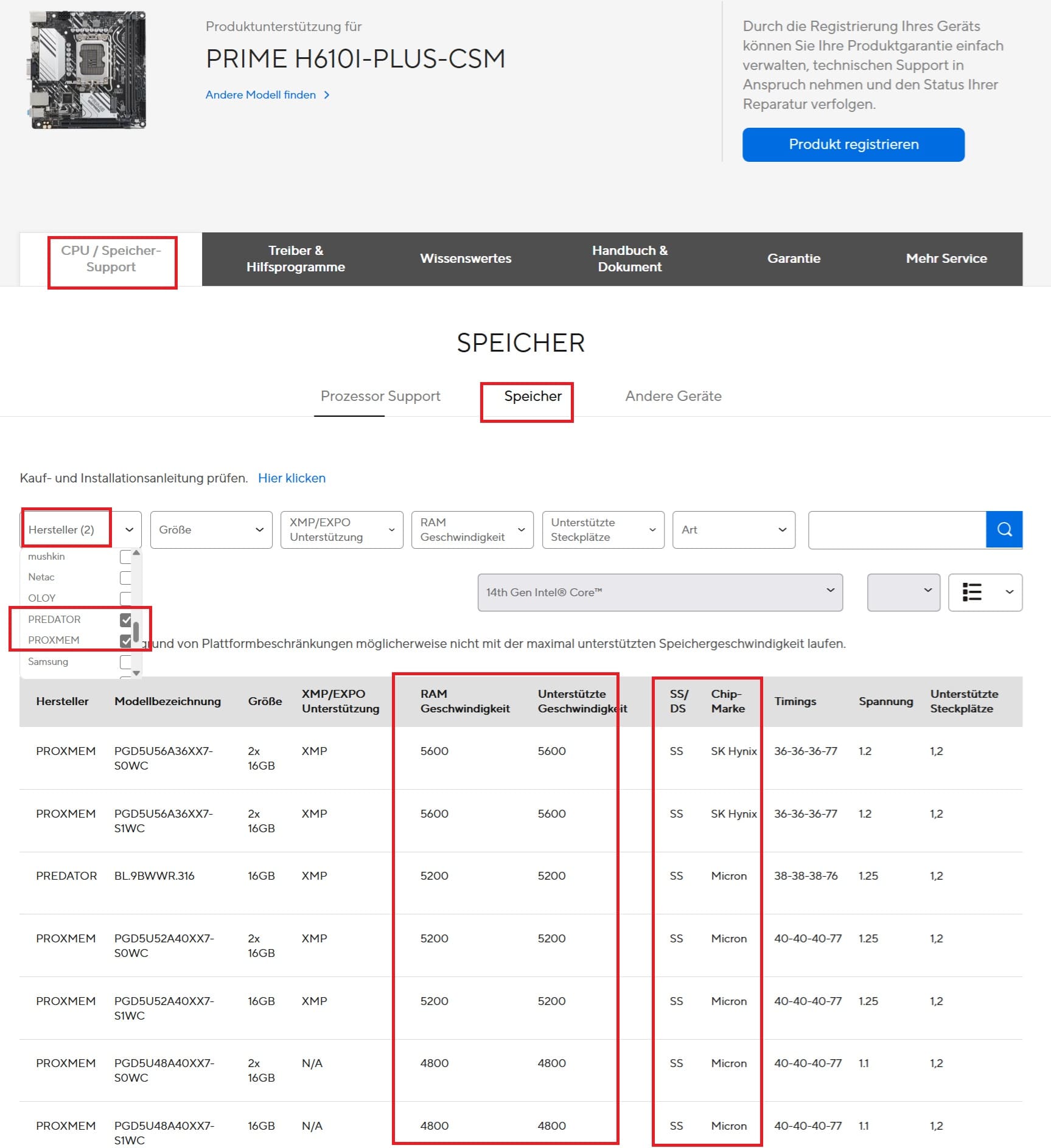
Task: Click model cell PGD5U48A40XX7-S1WC
Action: (x=164, y=1133)
